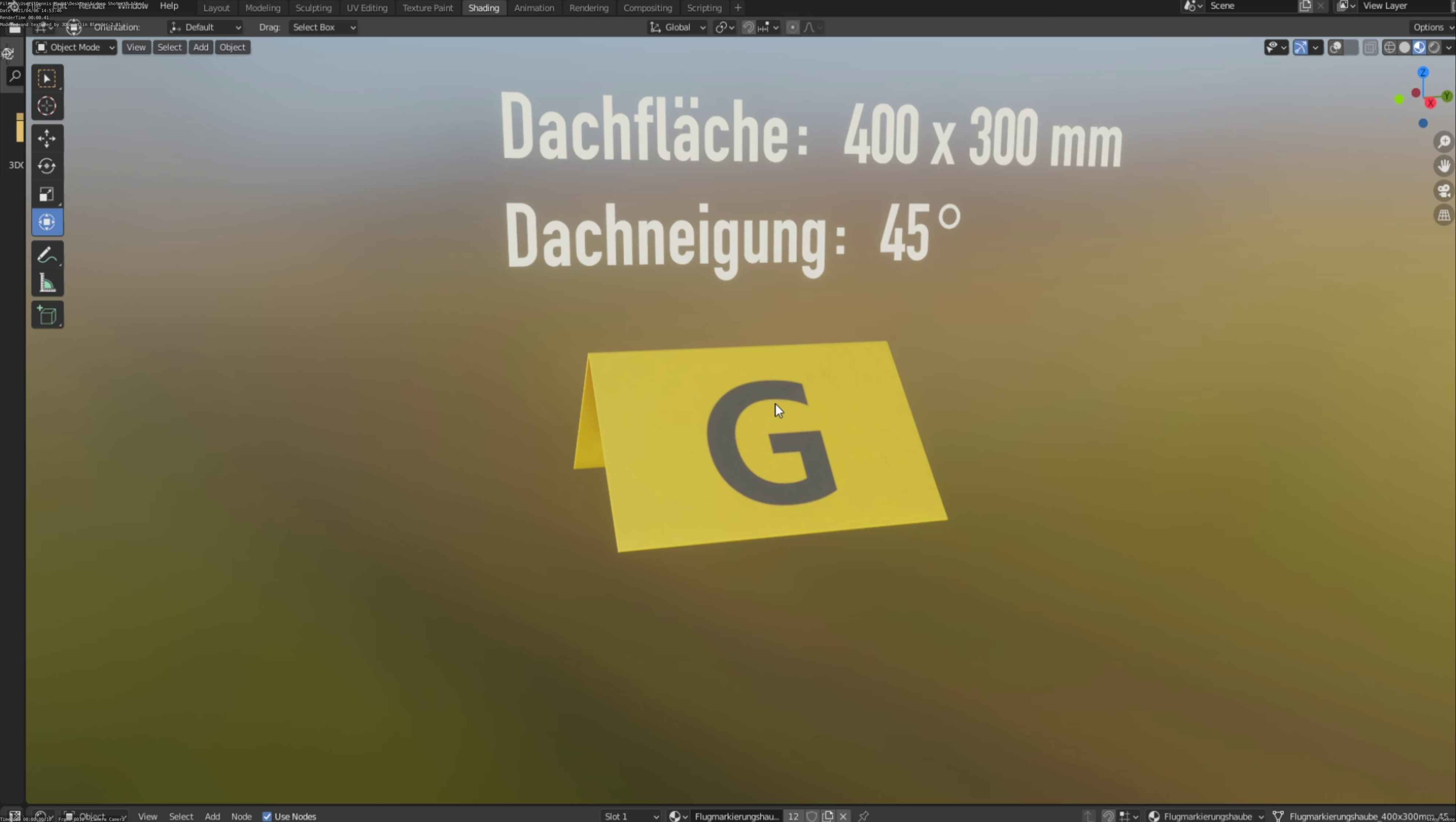This screenshot has width=1456, height=822.
Task: Open Drag Select Box dropdown
Action: (x=323, y=27)
